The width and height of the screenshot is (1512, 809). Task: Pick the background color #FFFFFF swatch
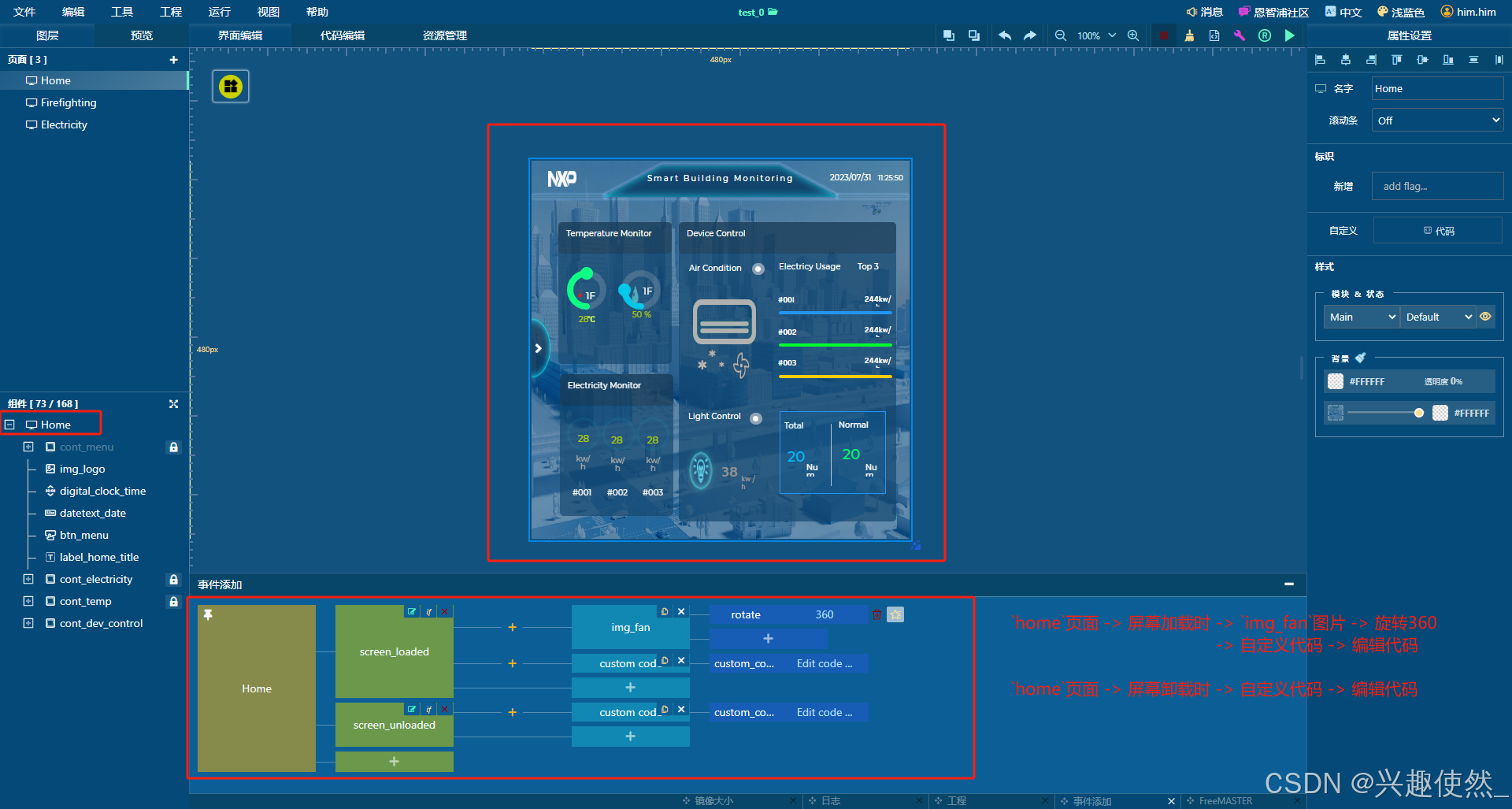tap(1336, 381)
